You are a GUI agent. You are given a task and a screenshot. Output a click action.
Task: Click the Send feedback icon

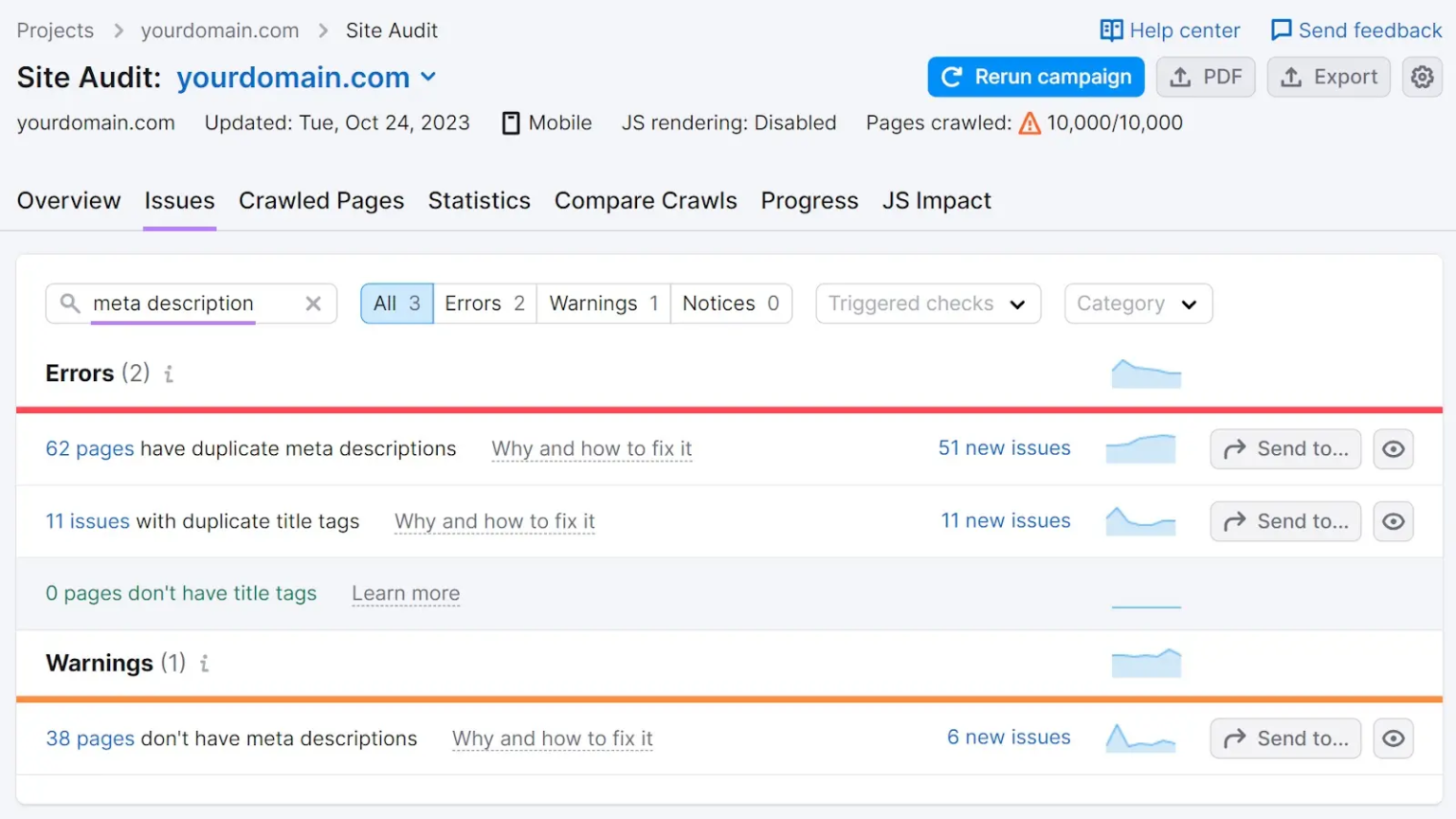click(x=1282, y=29)
